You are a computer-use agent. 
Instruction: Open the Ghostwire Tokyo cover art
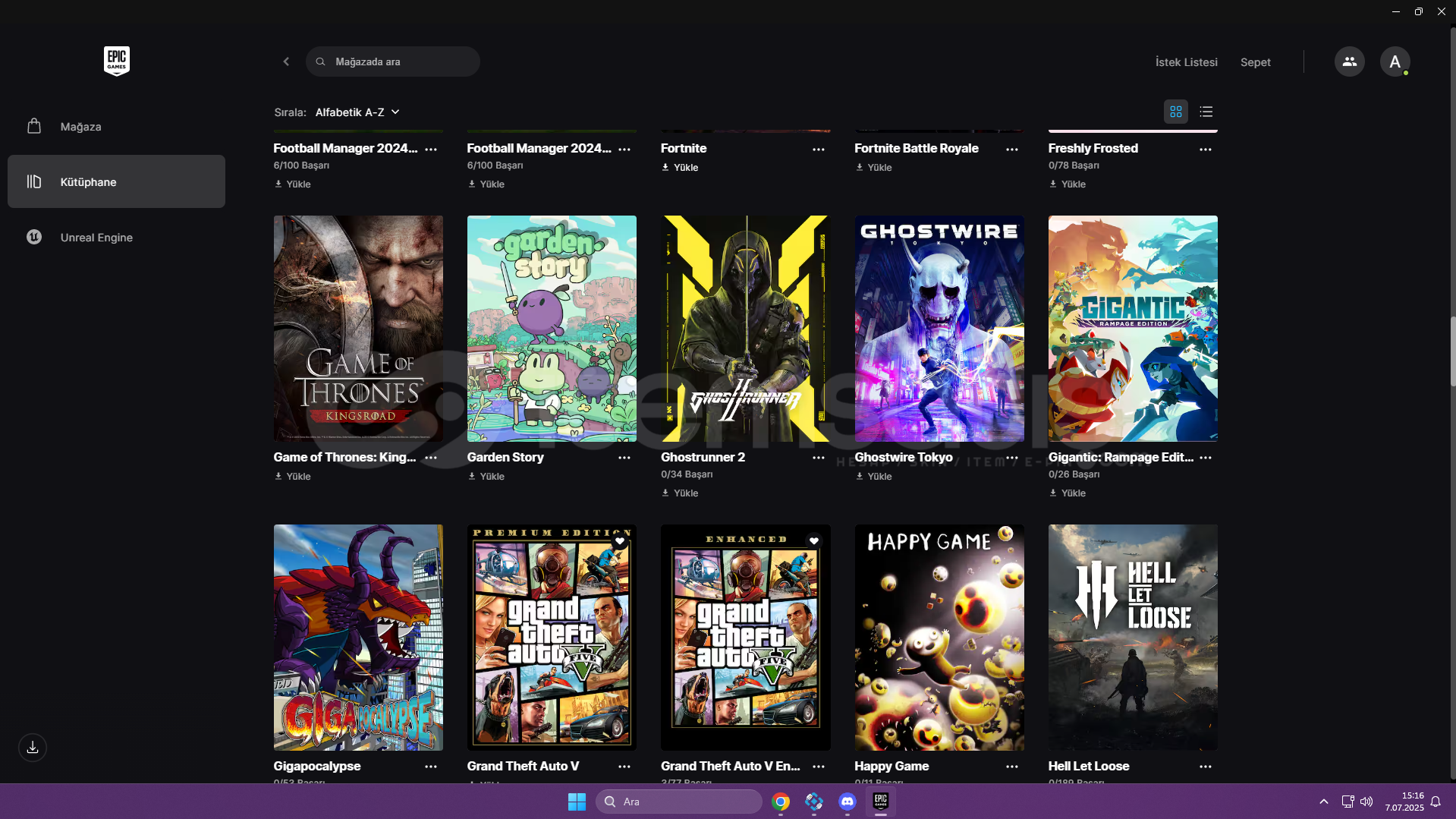[x=939, y=329]
